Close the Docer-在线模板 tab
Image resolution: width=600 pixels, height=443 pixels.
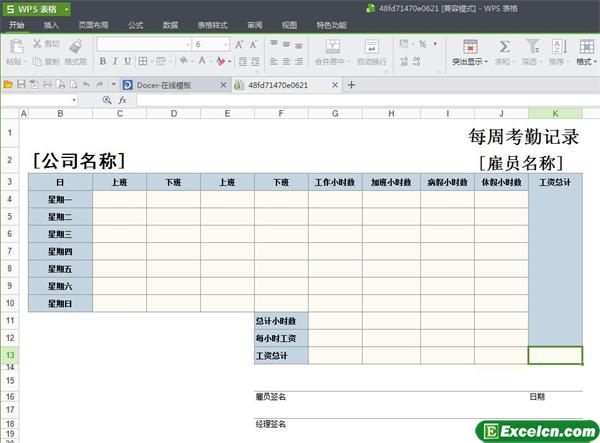[x=223, y=85]
